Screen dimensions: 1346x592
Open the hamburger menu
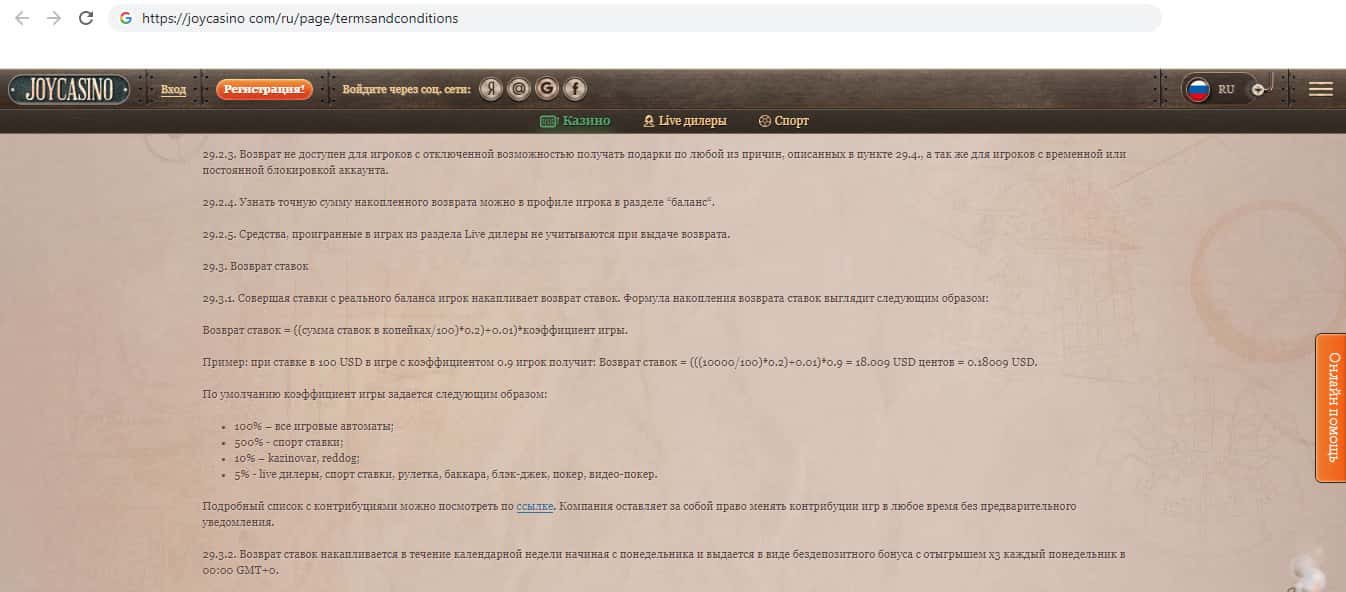click(x=1320, y=89)
